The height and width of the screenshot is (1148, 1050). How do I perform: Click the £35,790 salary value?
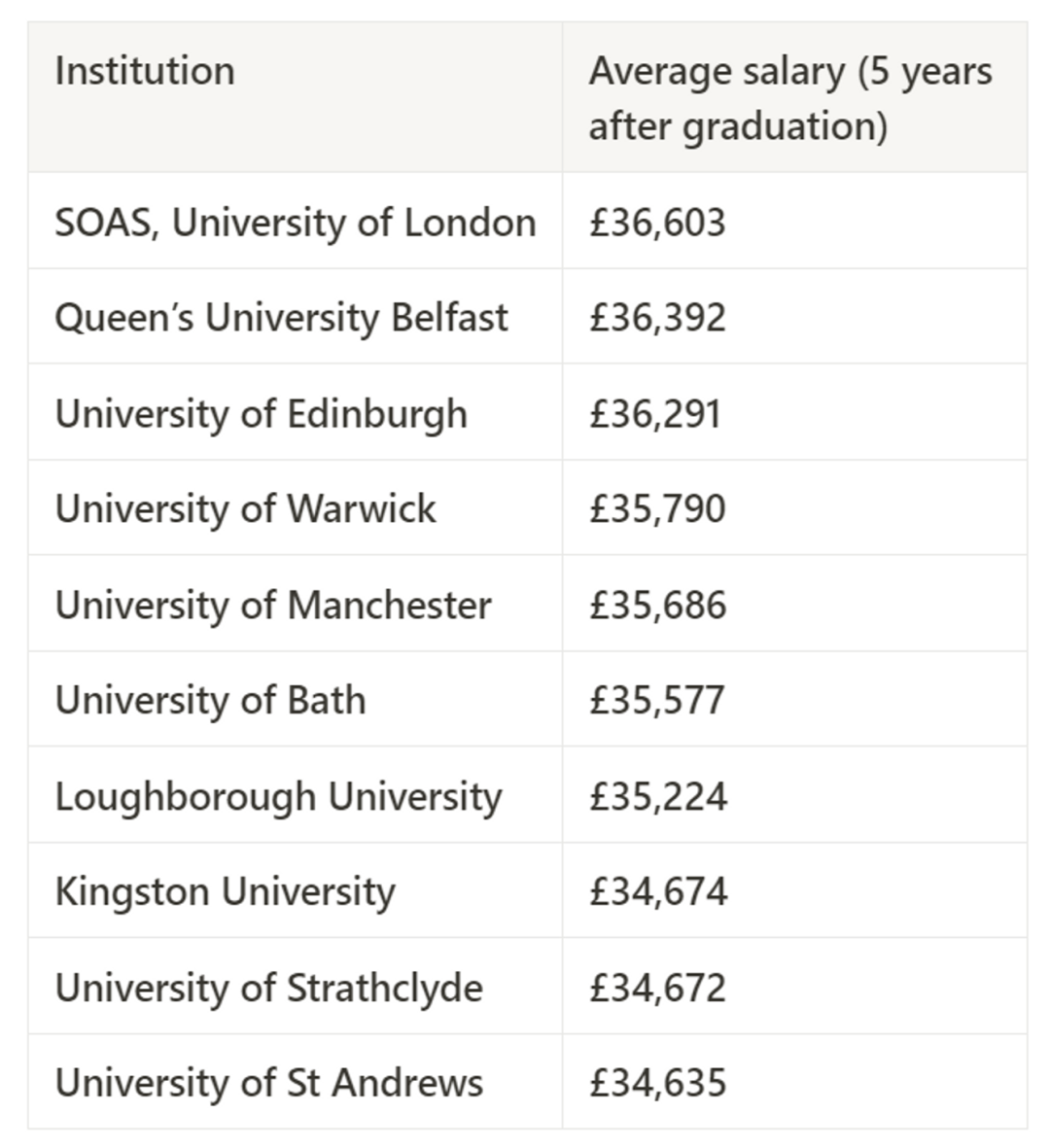657,508
